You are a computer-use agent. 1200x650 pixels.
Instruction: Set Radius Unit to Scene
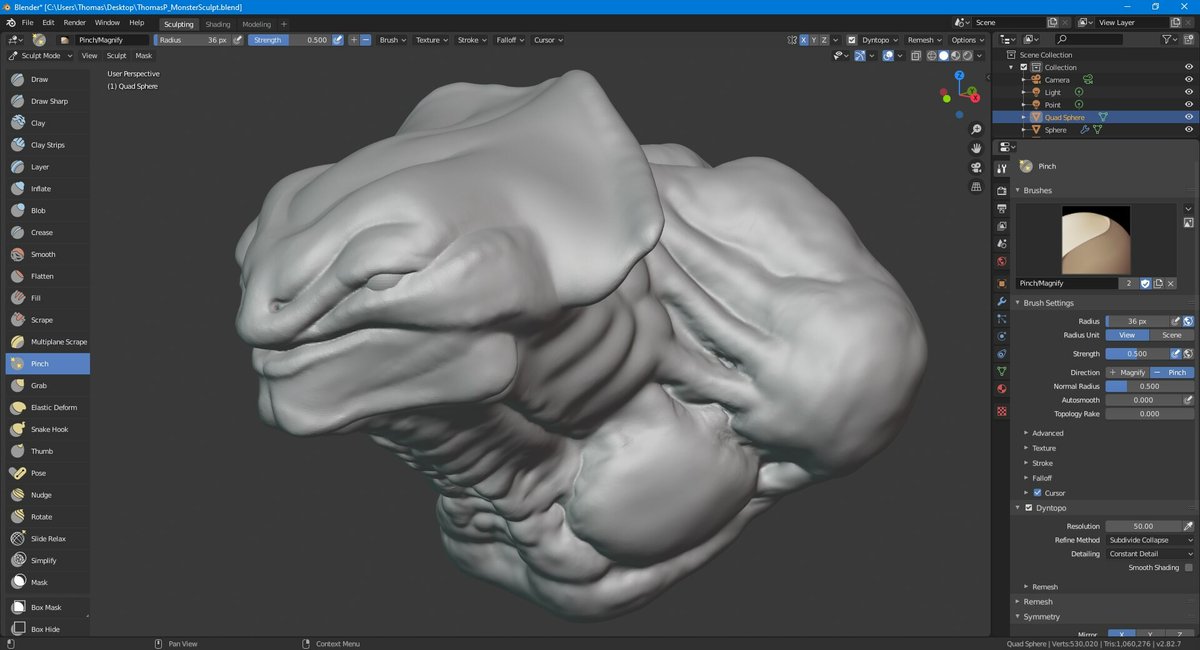click(x=1171, y=335)
